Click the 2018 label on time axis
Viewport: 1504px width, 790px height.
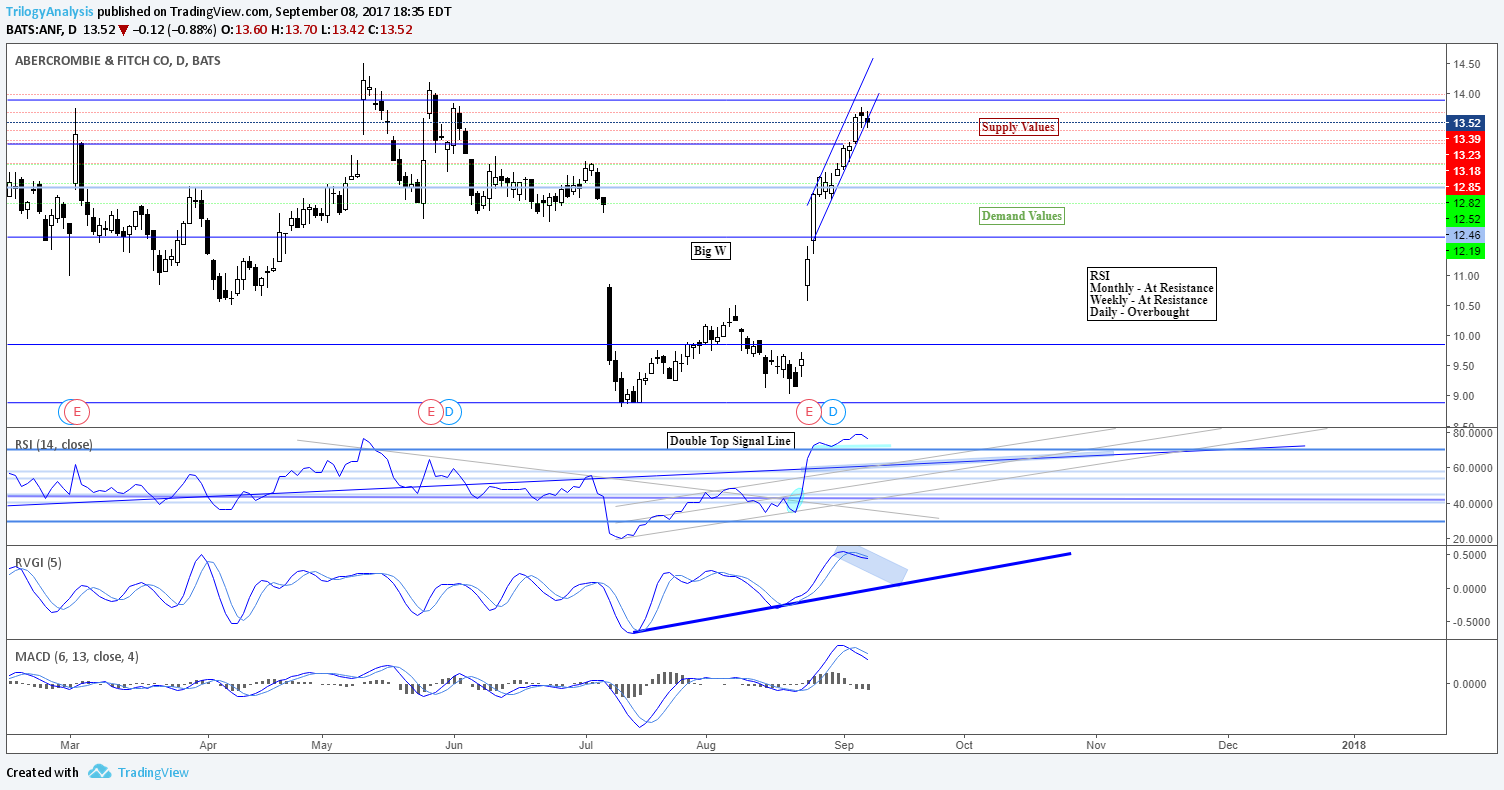click(1354, 745)
